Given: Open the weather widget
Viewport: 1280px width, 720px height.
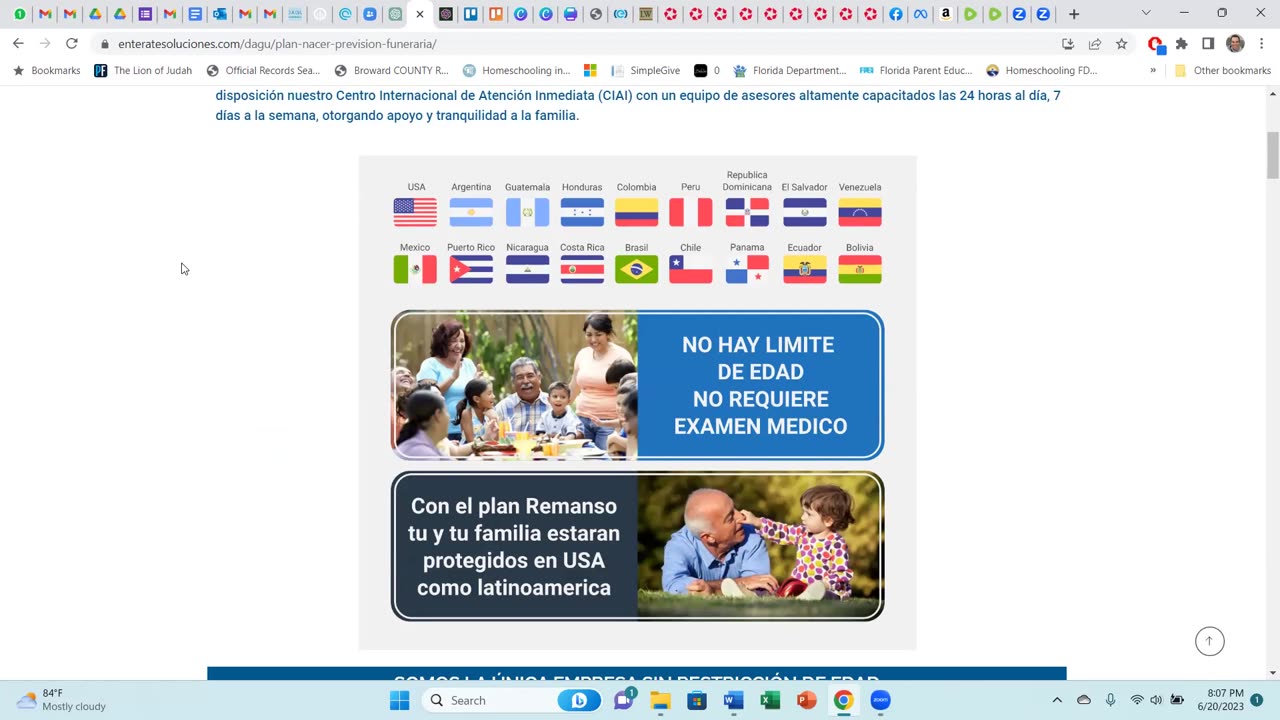Looking at the screenshot, I should (x=62, y=700).
